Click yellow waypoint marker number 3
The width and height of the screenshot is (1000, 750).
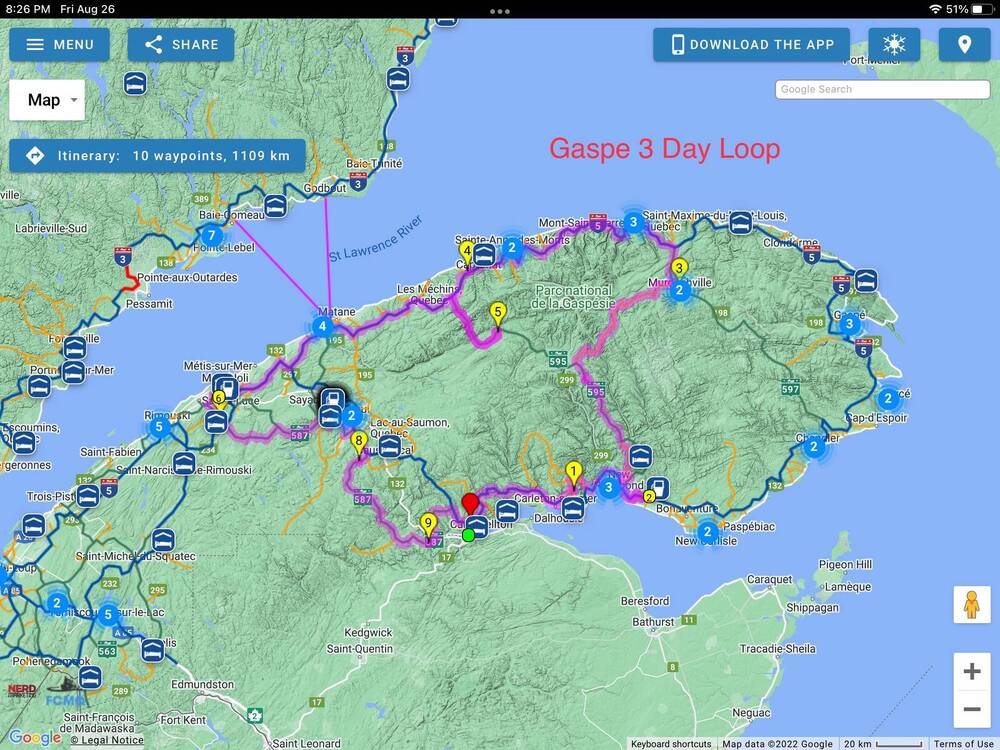679,268
